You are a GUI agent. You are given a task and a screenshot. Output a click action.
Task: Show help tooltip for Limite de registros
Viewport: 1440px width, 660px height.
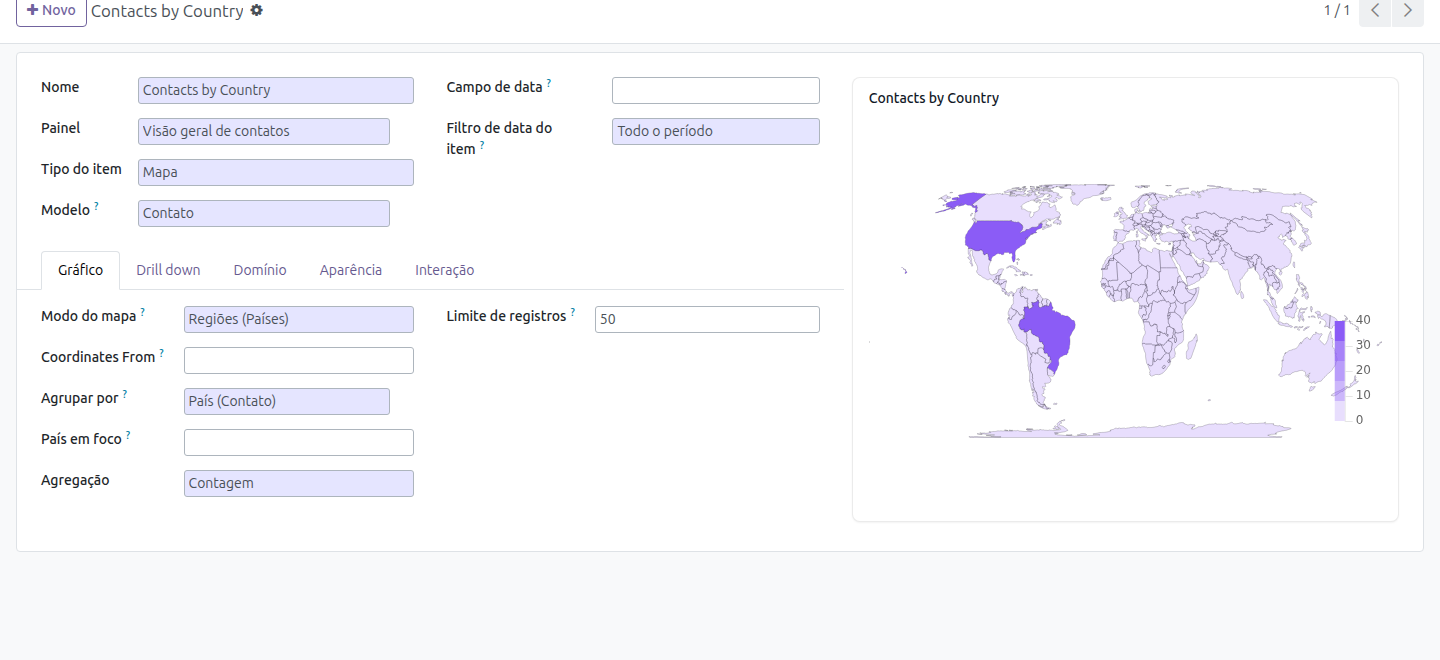click(573, 312)
